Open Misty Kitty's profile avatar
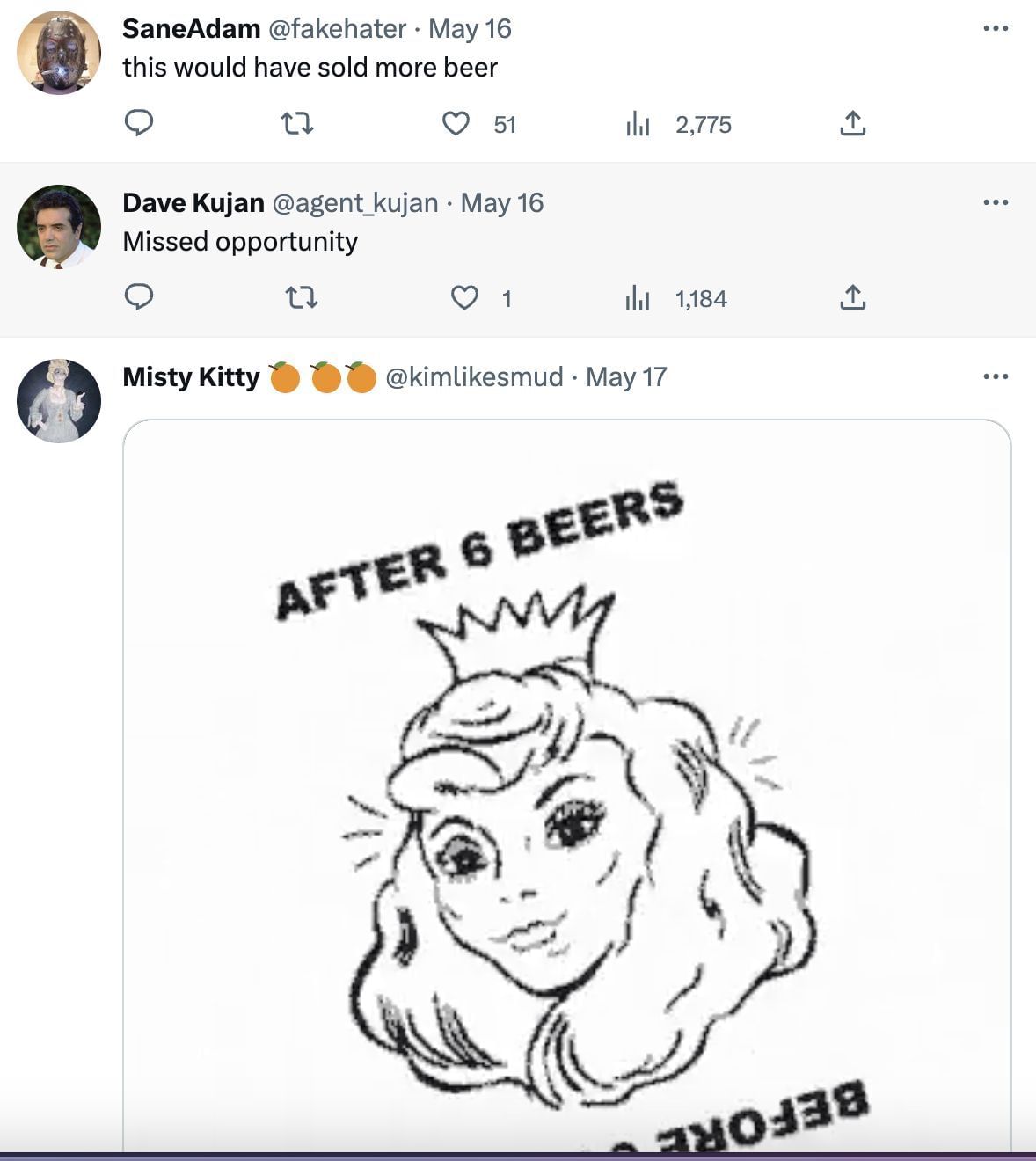1036x1161 pixels. tap(59, 401)
